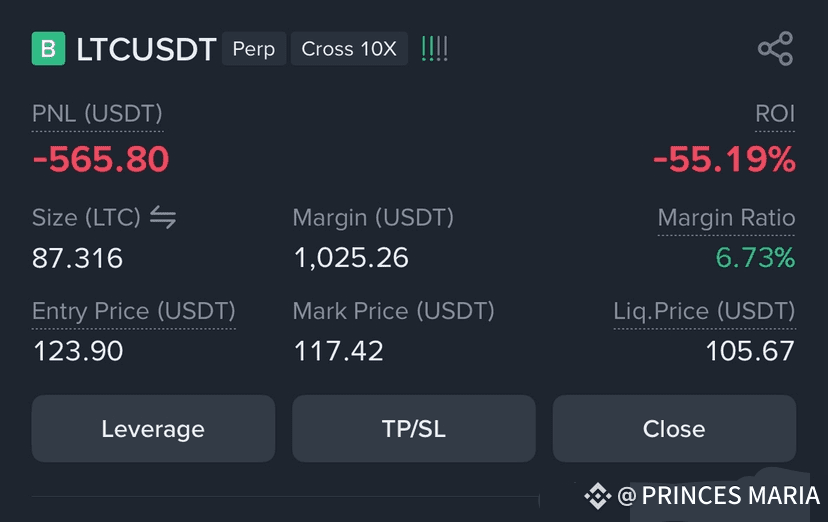Tap the ADL indicator bars
Image resolution: width=828 pixels, height=522 pixels.
[x=435, y=49]
